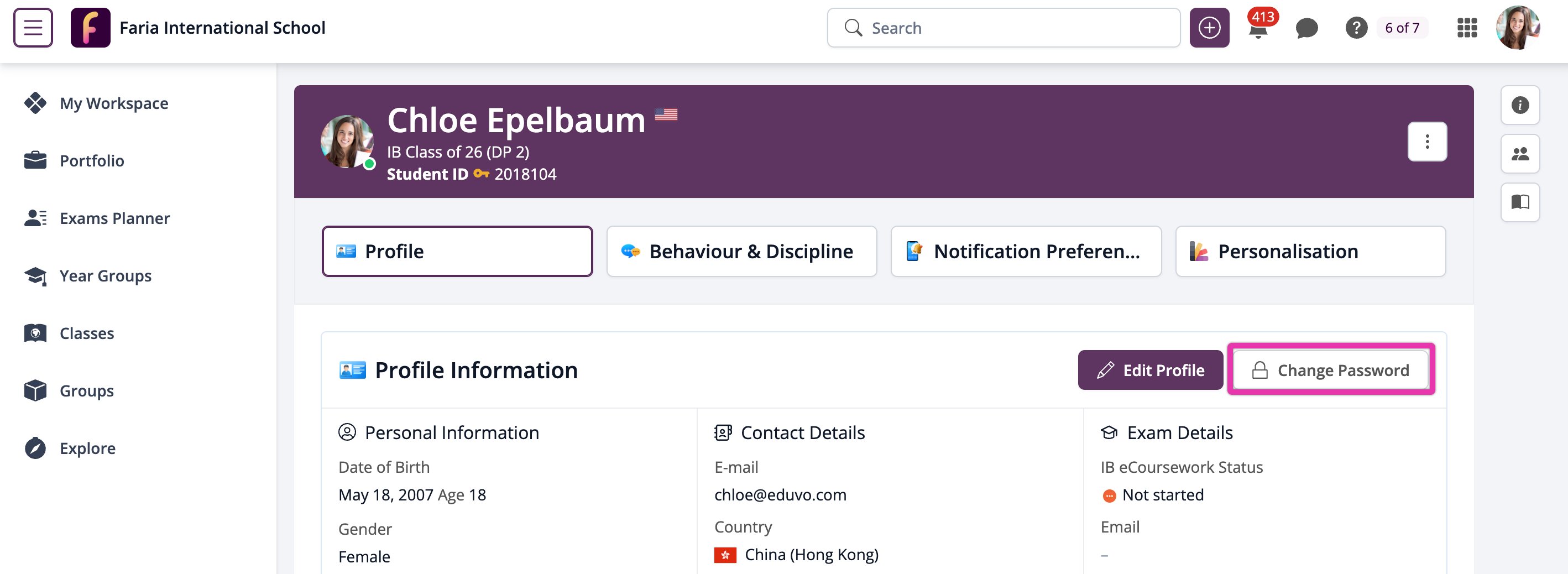Click the Edit Profile button

point(1150,370)
